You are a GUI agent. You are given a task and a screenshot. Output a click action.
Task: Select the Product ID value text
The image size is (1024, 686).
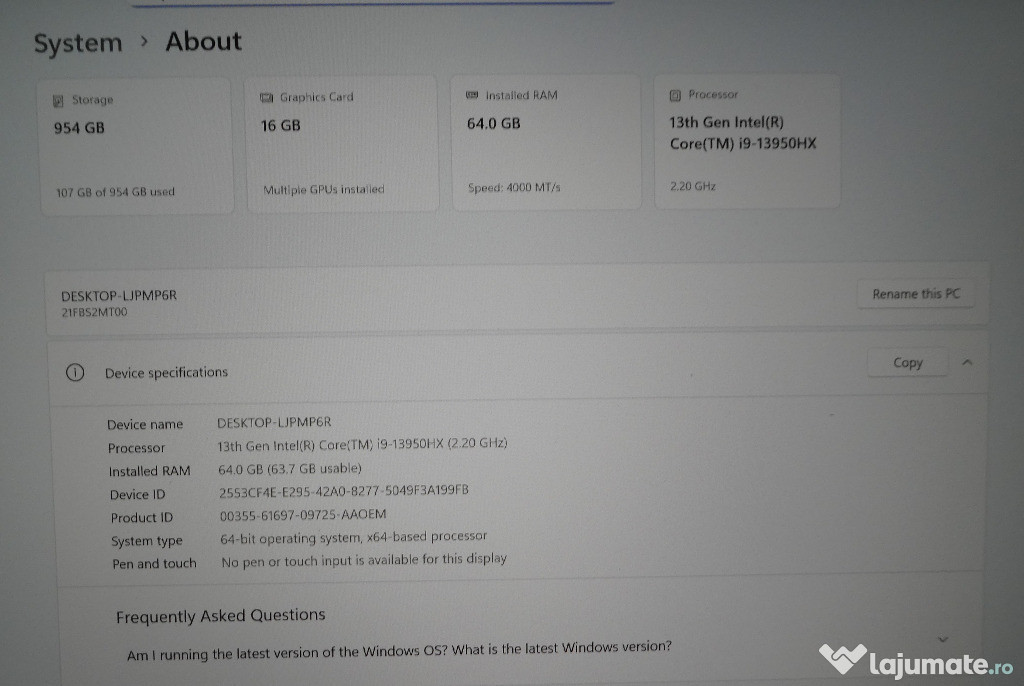[x=302, y=514]
